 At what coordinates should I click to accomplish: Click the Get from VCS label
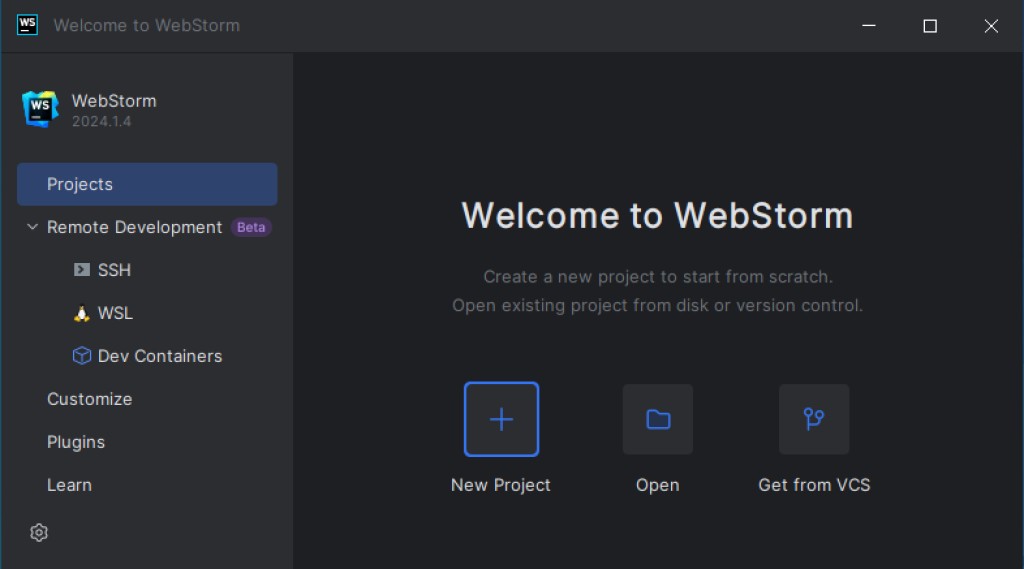click(x=814, y=485)
